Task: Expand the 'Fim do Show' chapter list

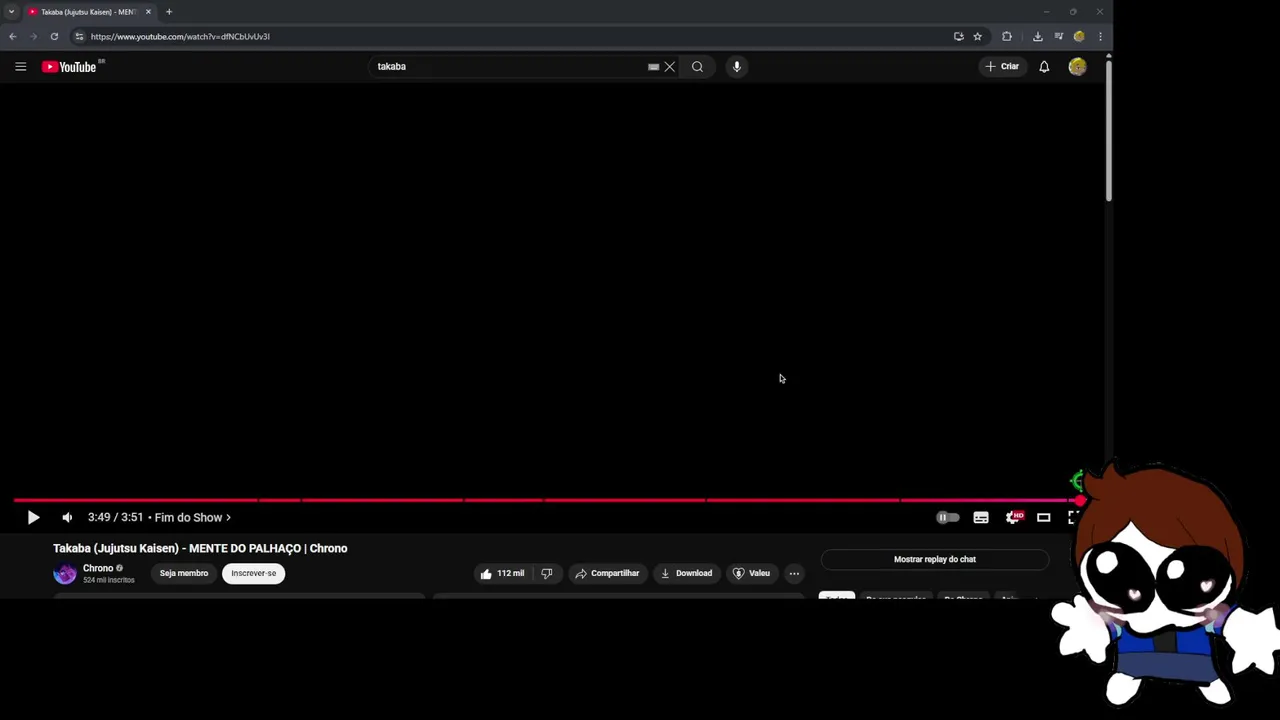Action: pos(193,518)
